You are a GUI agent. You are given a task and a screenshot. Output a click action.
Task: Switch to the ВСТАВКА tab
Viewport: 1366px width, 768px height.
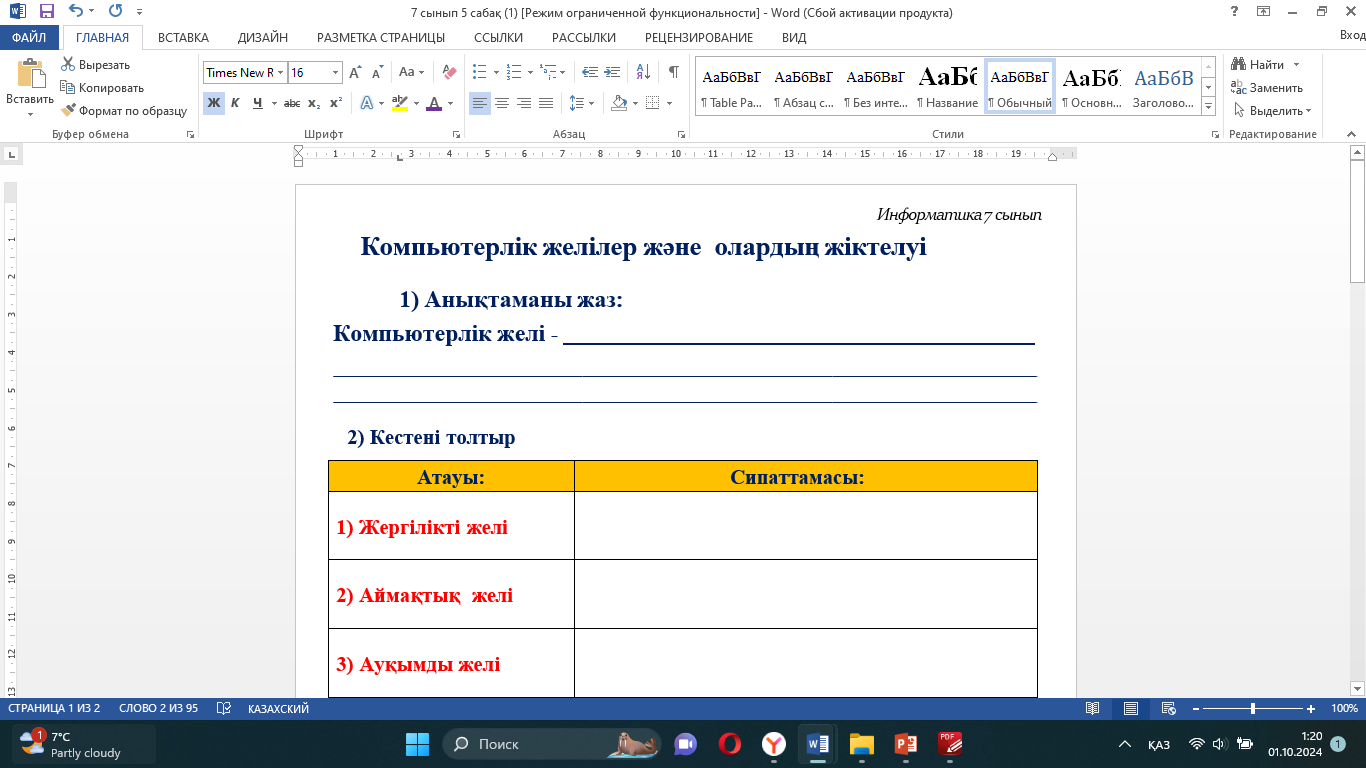coord(183,38)
